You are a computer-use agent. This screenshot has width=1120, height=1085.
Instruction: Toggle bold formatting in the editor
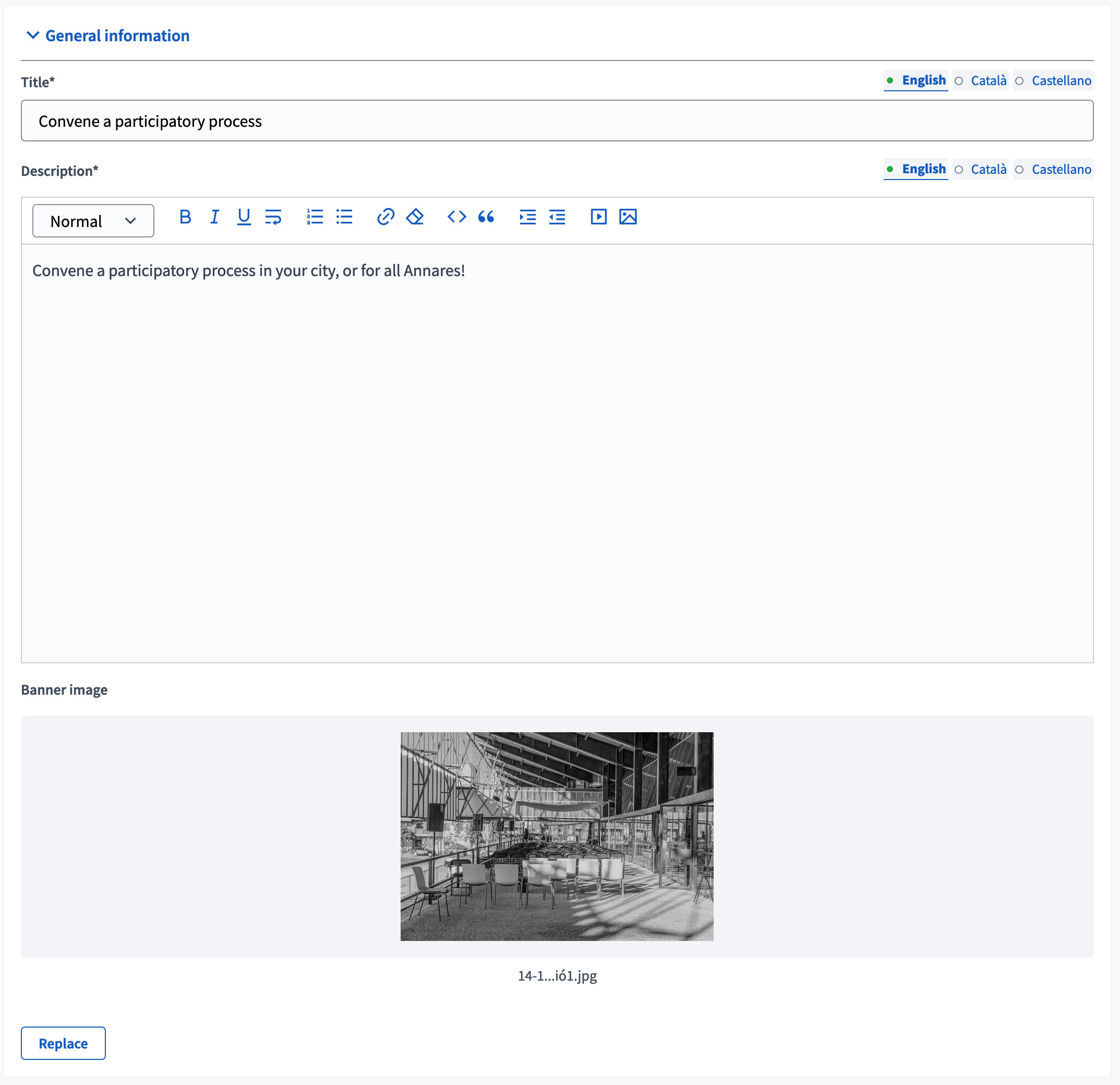pyautogui.click(x=185, y=217)
